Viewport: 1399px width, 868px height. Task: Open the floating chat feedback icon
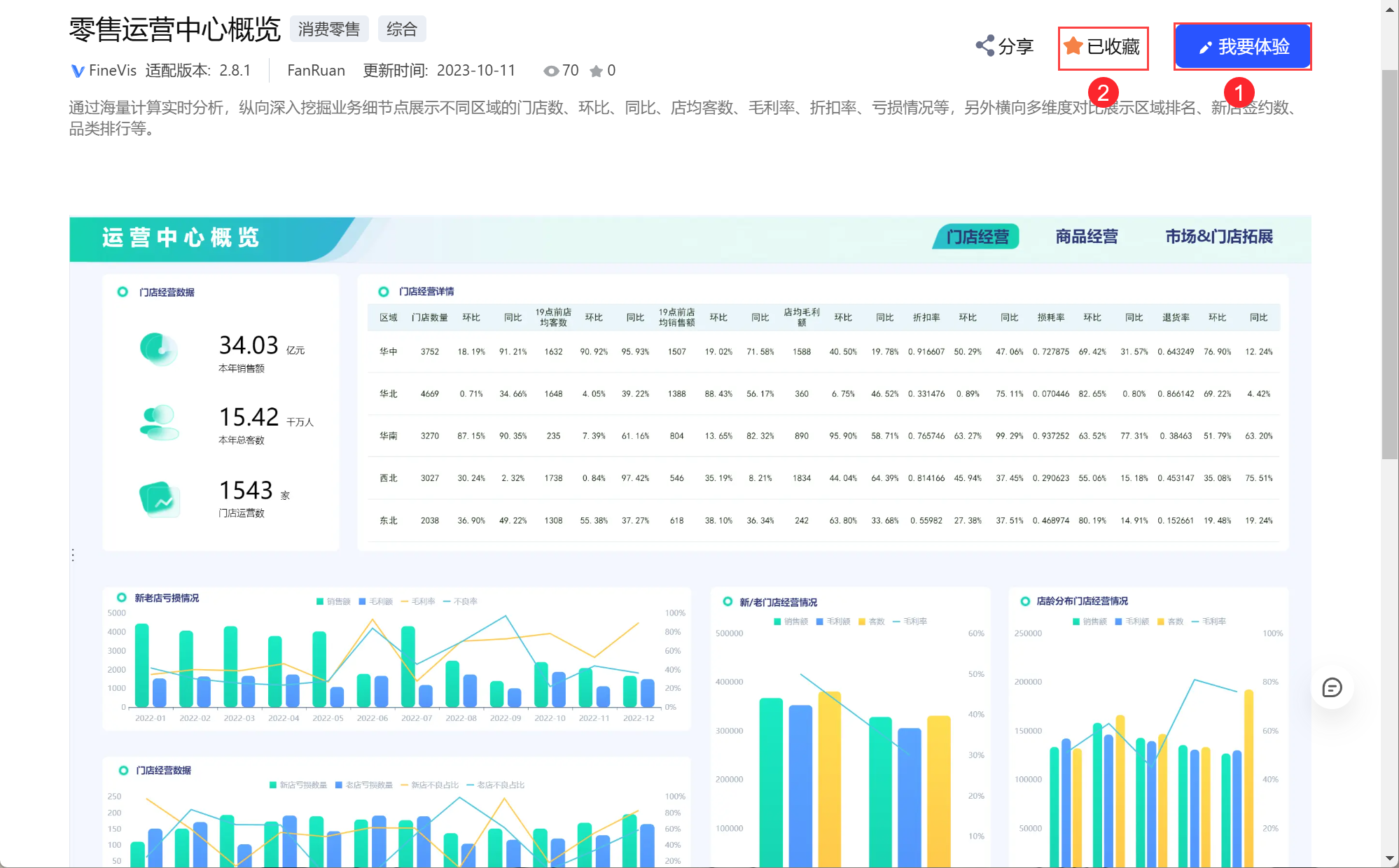click(x=1332, y=687)
